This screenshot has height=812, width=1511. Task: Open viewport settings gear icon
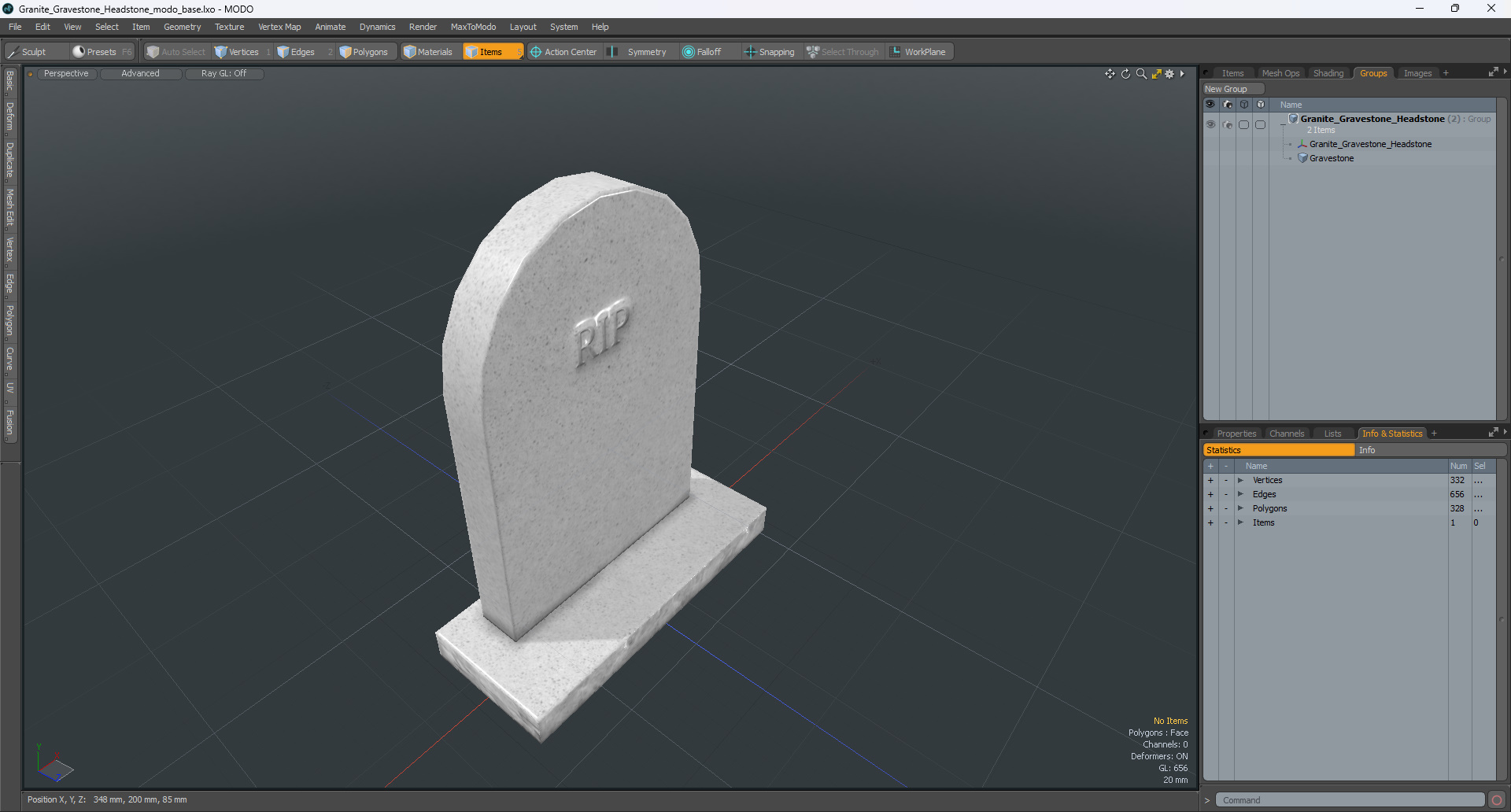1169,74
